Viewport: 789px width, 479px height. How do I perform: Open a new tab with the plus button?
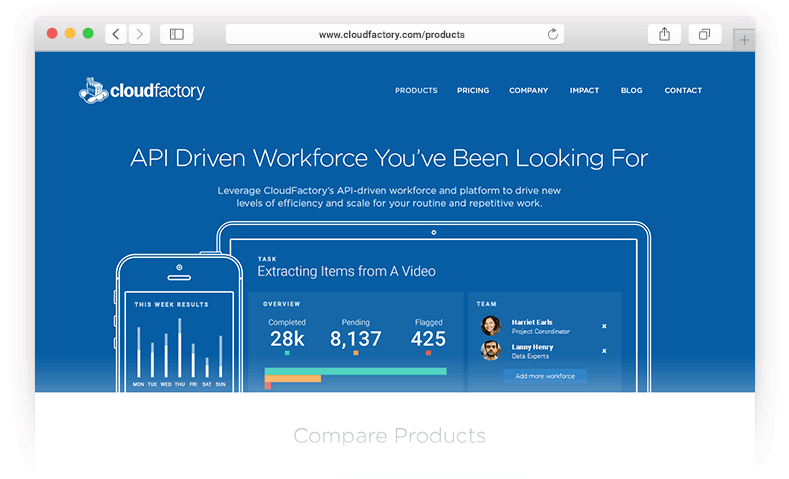coord(744,40)
